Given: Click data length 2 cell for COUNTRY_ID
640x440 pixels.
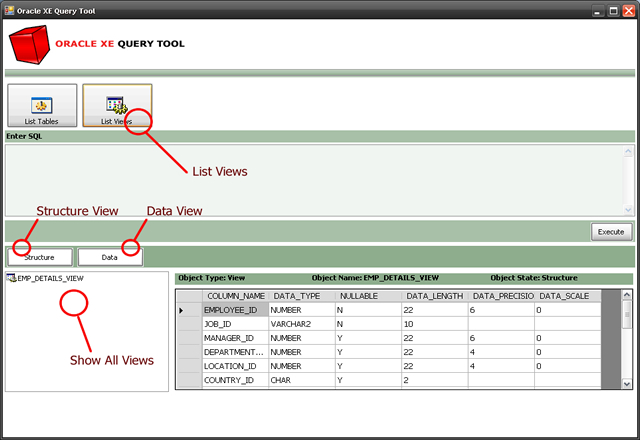Looking at the screenshot, I should 435,380.
